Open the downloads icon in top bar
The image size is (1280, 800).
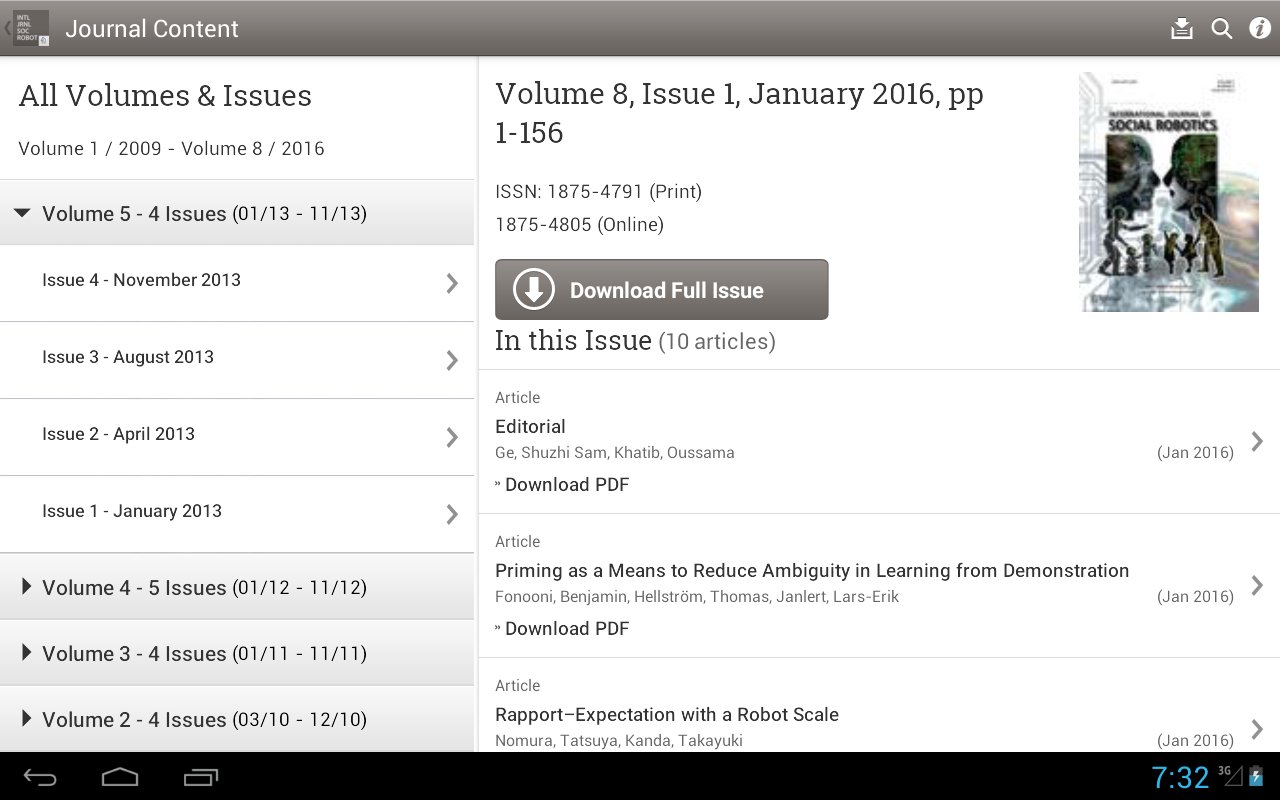point(1182,28)
